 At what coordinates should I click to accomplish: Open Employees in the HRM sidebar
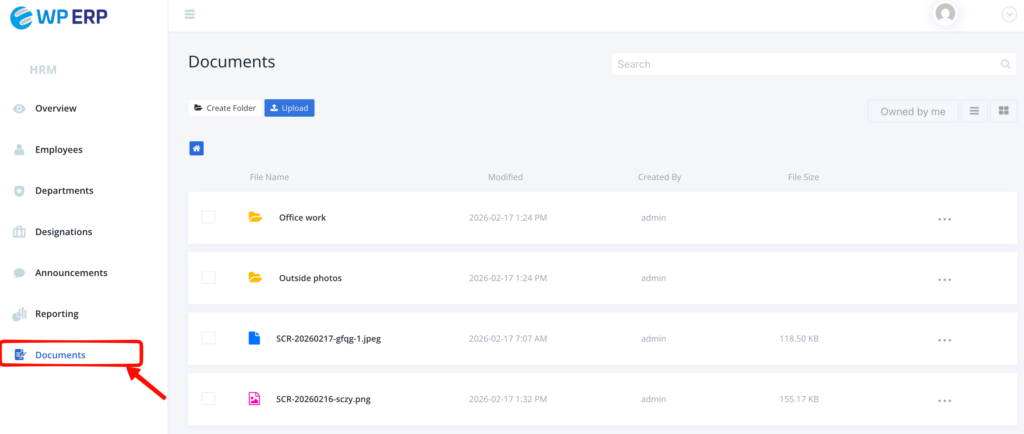pos(58,150)
